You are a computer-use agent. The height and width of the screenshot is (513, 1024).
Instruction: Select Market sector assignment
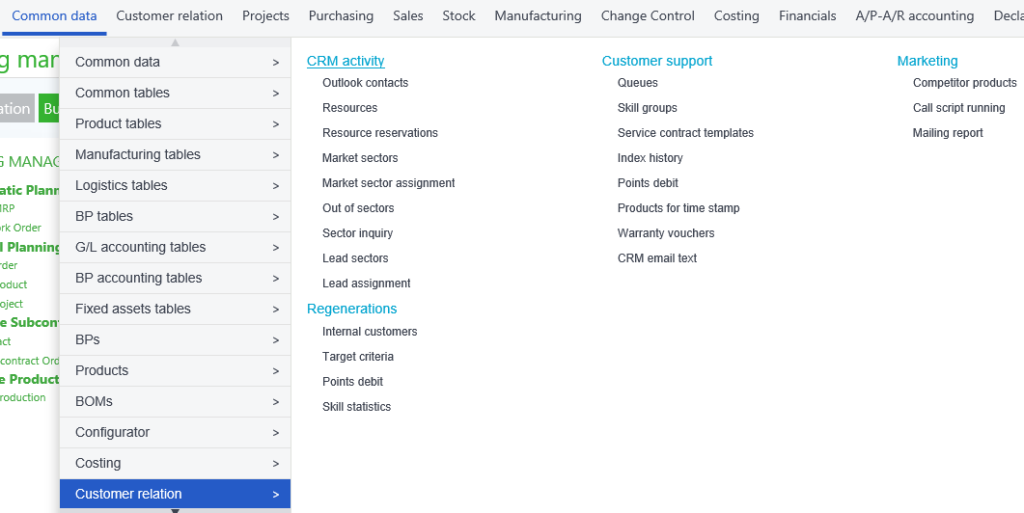click(388, 183)
